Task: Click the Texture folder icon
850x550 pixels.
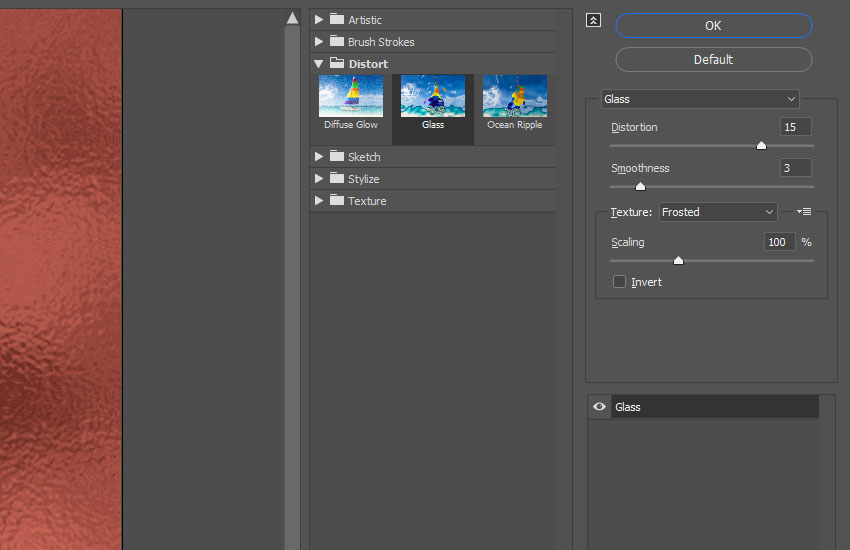Action: point(337,200)
